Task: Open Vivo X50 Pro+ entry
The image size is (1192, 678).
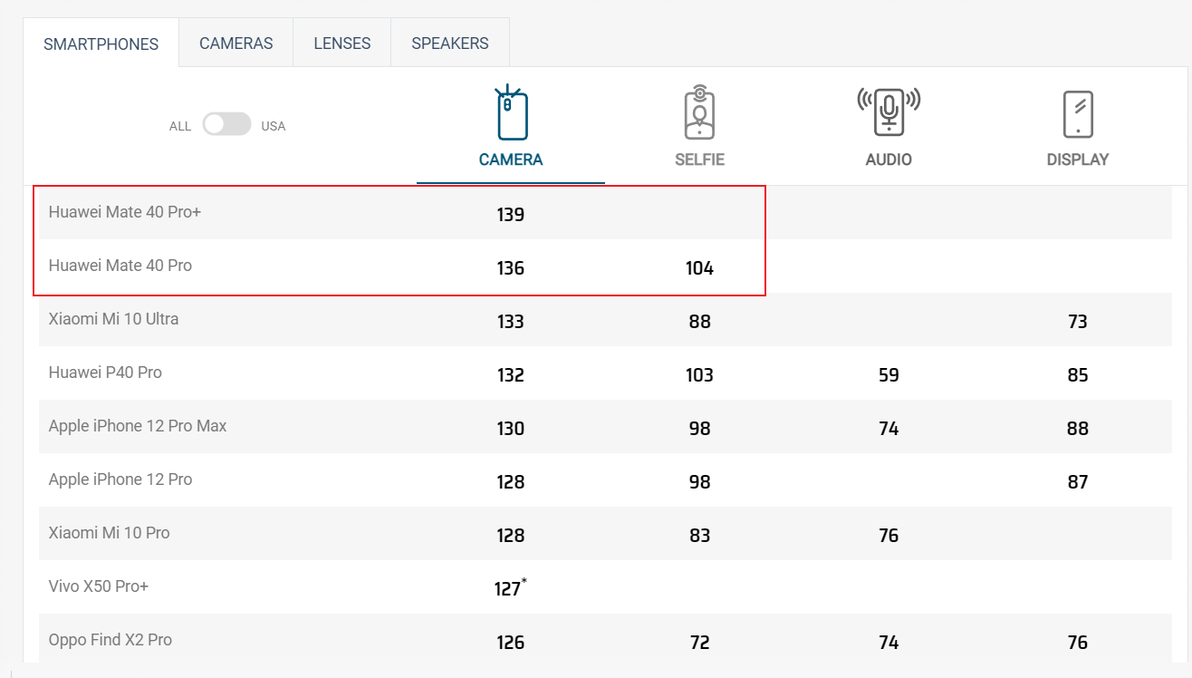Action: (x=99, y=586)
